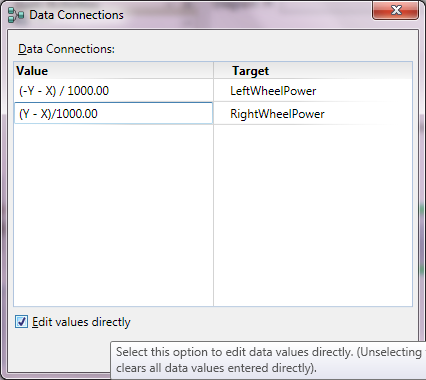
Task: Click the divider between Value and Target headers
Action: (x=213, y=71)
